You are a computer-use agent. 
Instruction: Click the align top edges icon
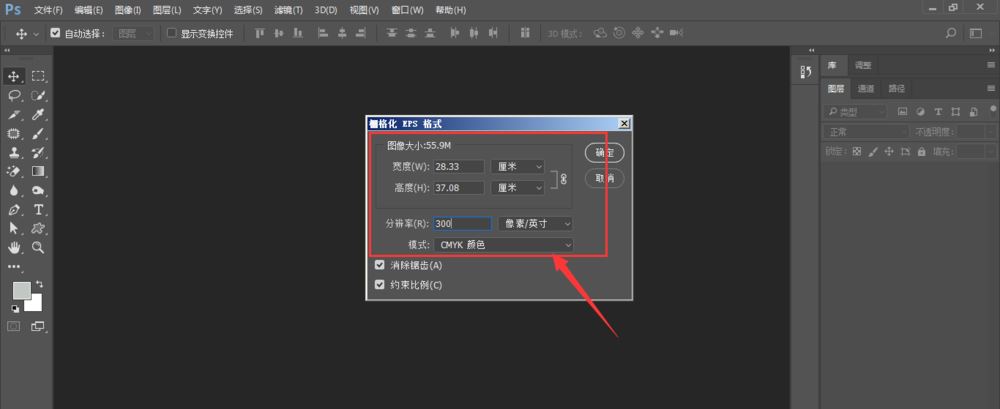[x=259, y=33]
